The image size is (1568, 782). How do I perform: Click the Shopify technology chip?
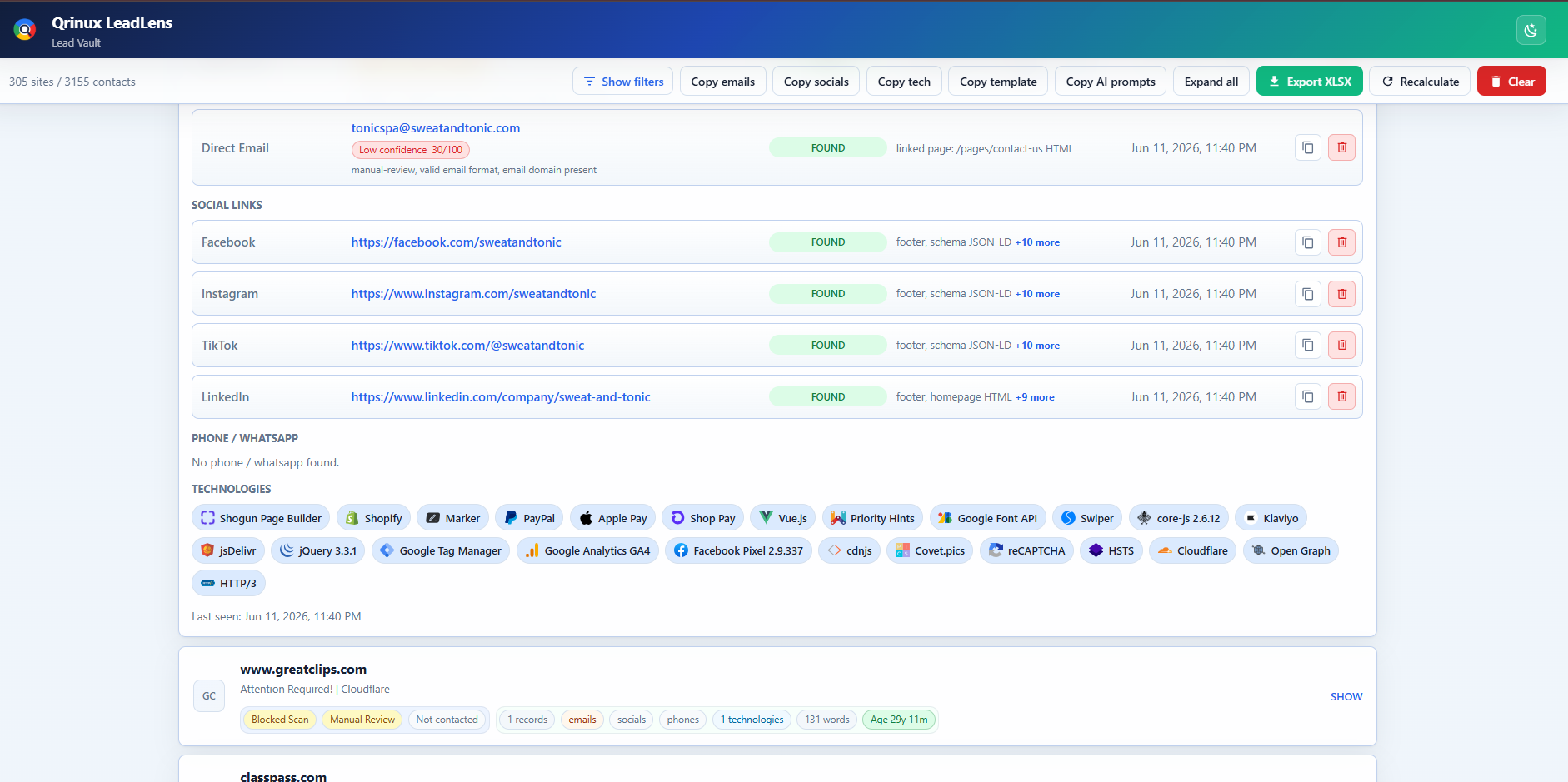pyautogui.click(x=374, y=518)
